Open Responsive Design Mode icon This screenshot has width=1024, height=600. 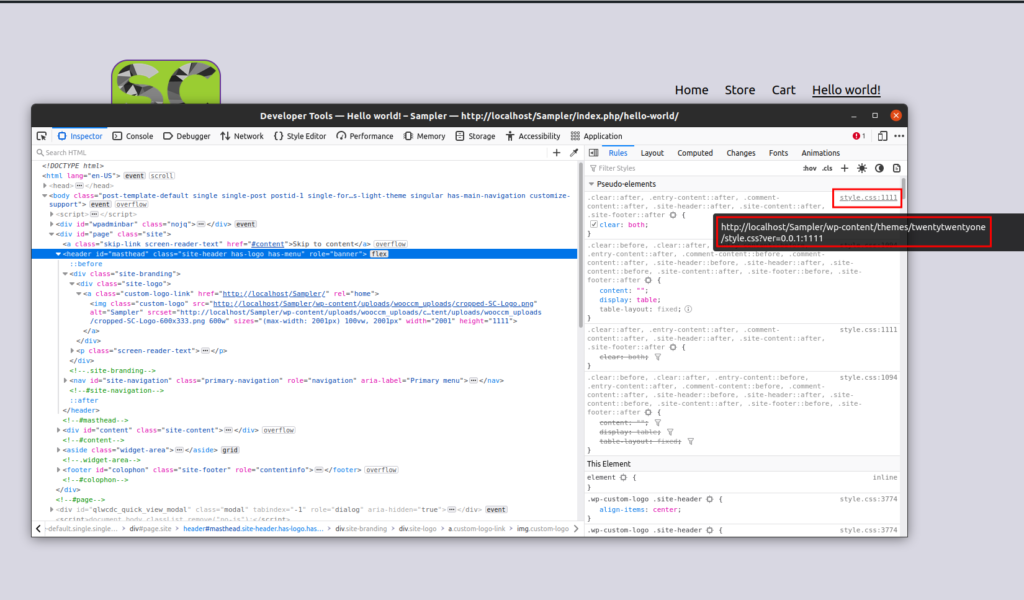tap(882, 136)
